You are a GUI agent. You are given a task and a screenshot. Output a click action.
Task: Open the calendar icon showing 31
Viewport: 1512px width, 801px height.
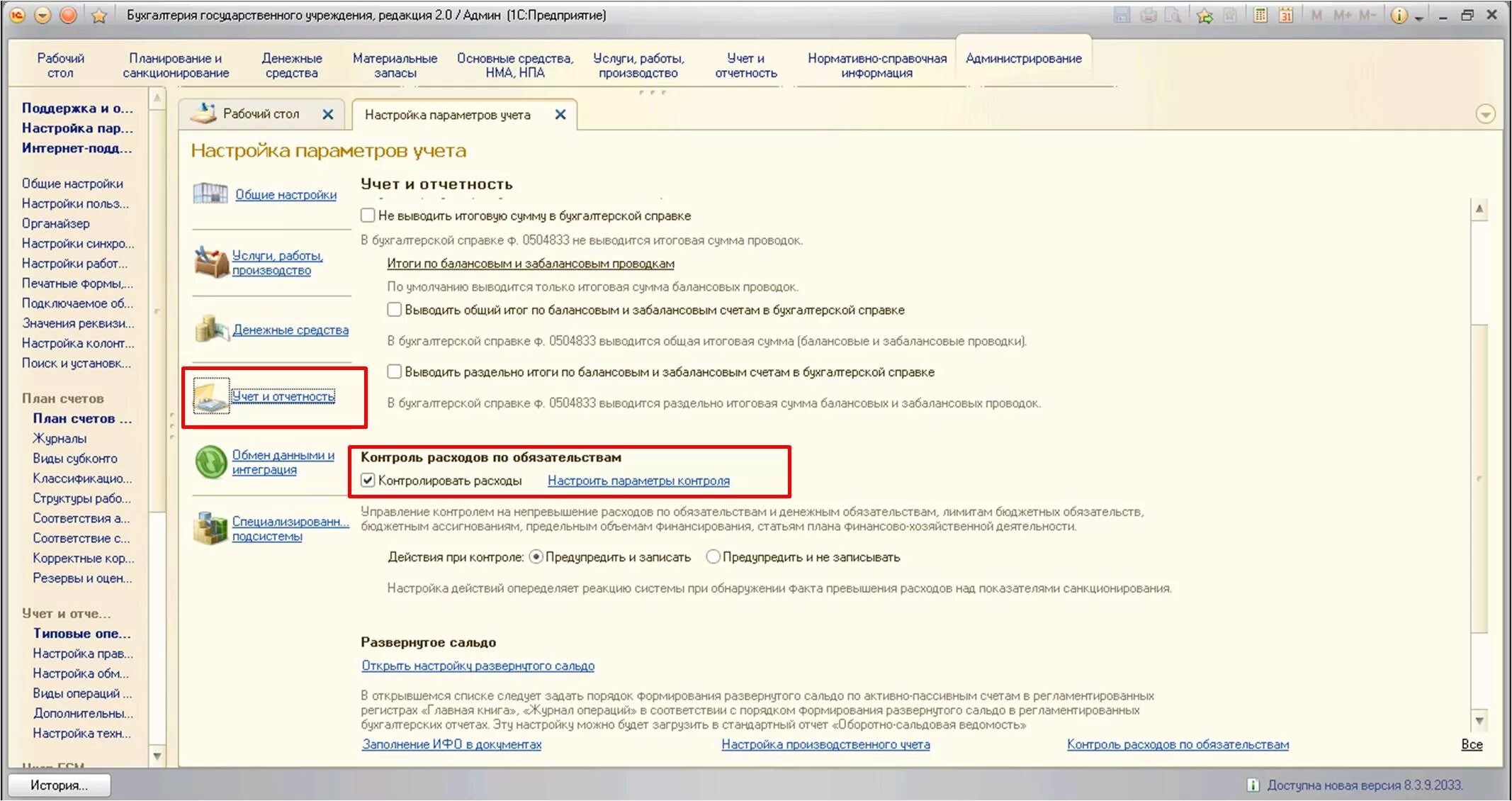pos(1286,15)
